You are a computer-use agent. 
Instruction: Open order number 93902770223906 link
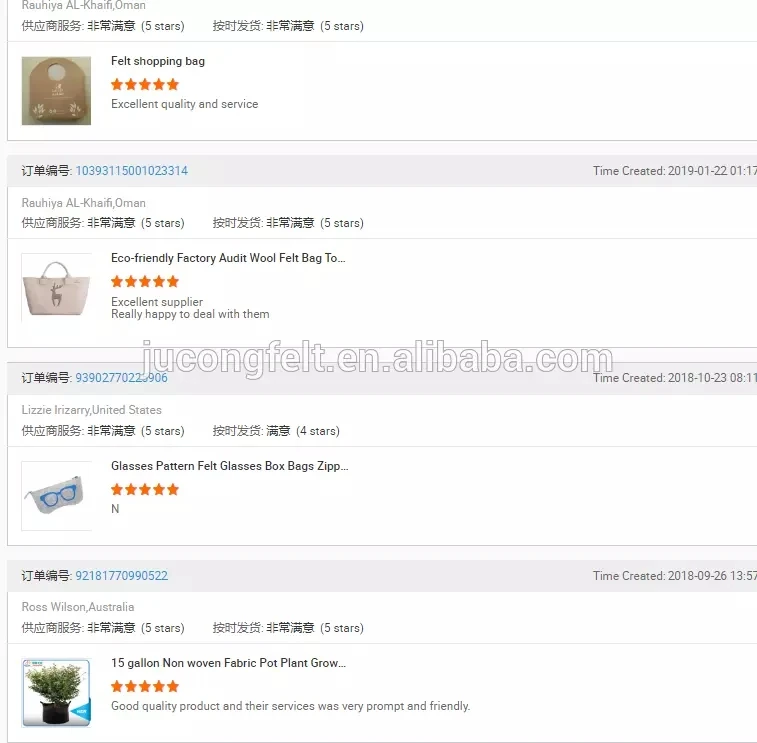click(x=121, y=378)
